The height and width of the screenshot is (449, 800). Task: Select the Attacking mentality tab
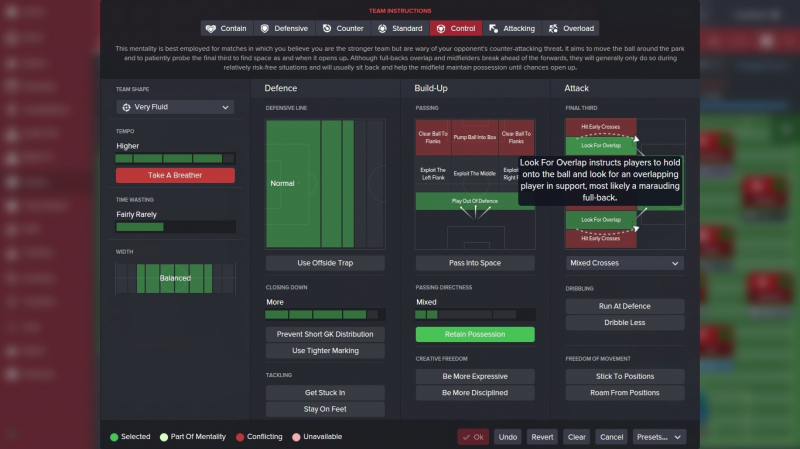[512, 29]
